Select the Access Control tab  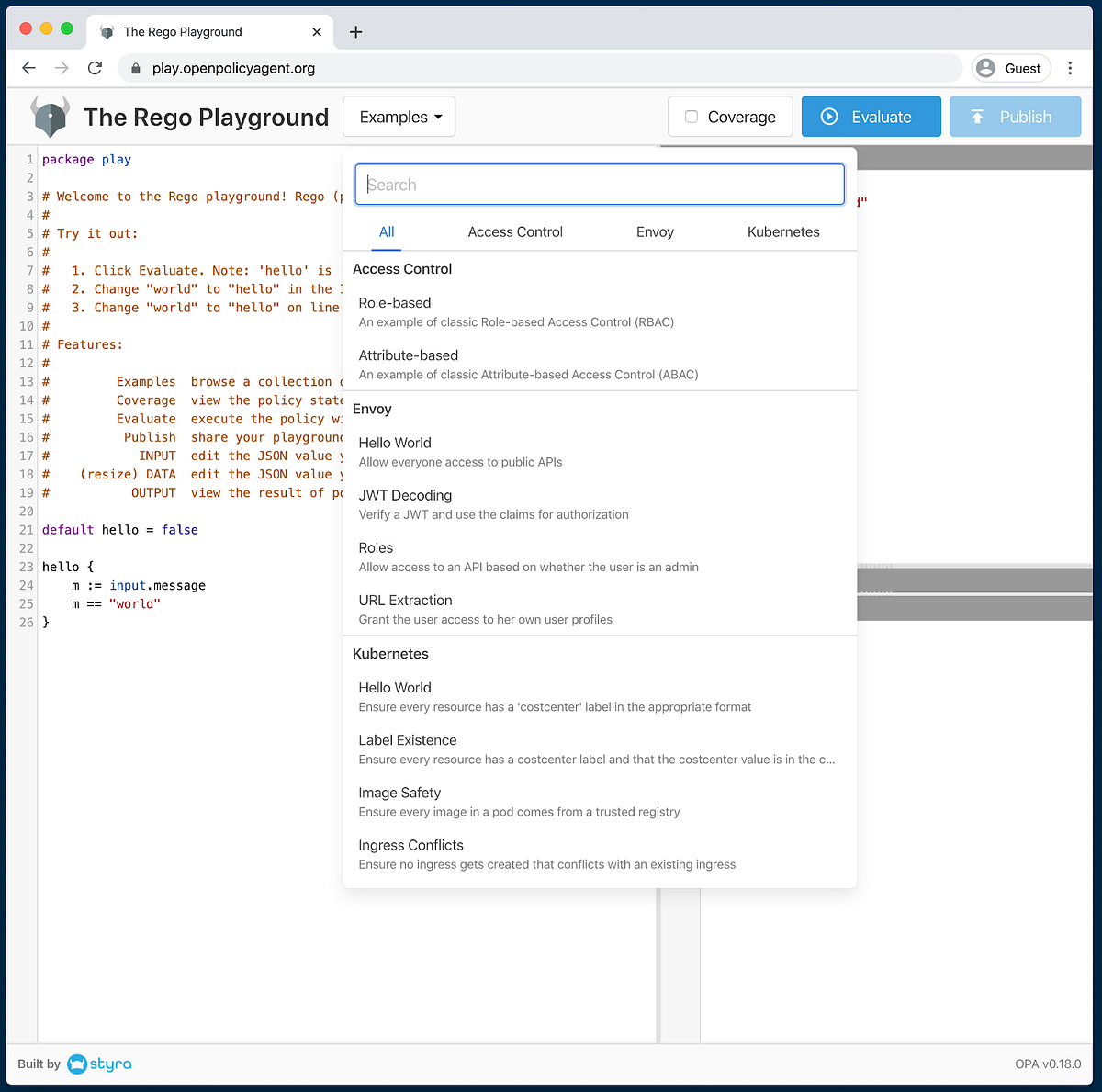click(x=514, y=231)
